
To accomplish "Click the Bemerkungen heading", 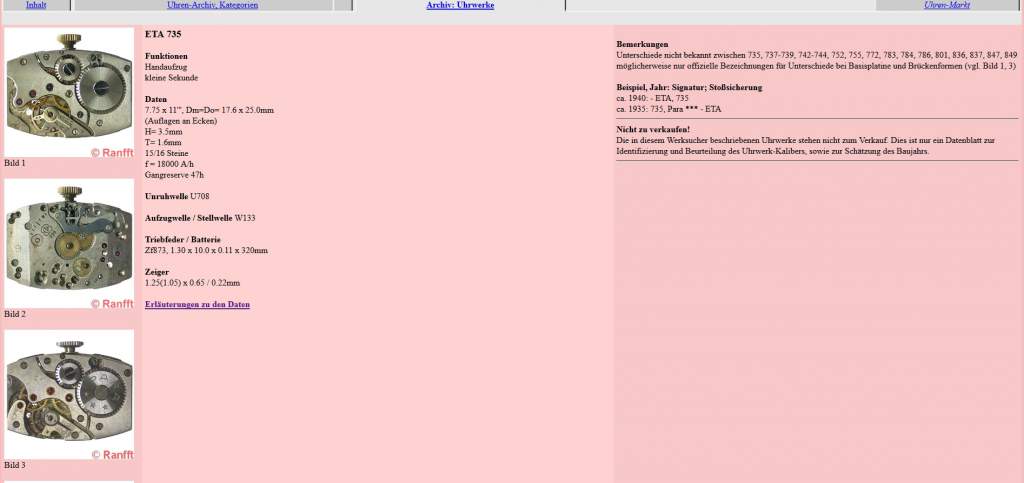I will 642,44.
